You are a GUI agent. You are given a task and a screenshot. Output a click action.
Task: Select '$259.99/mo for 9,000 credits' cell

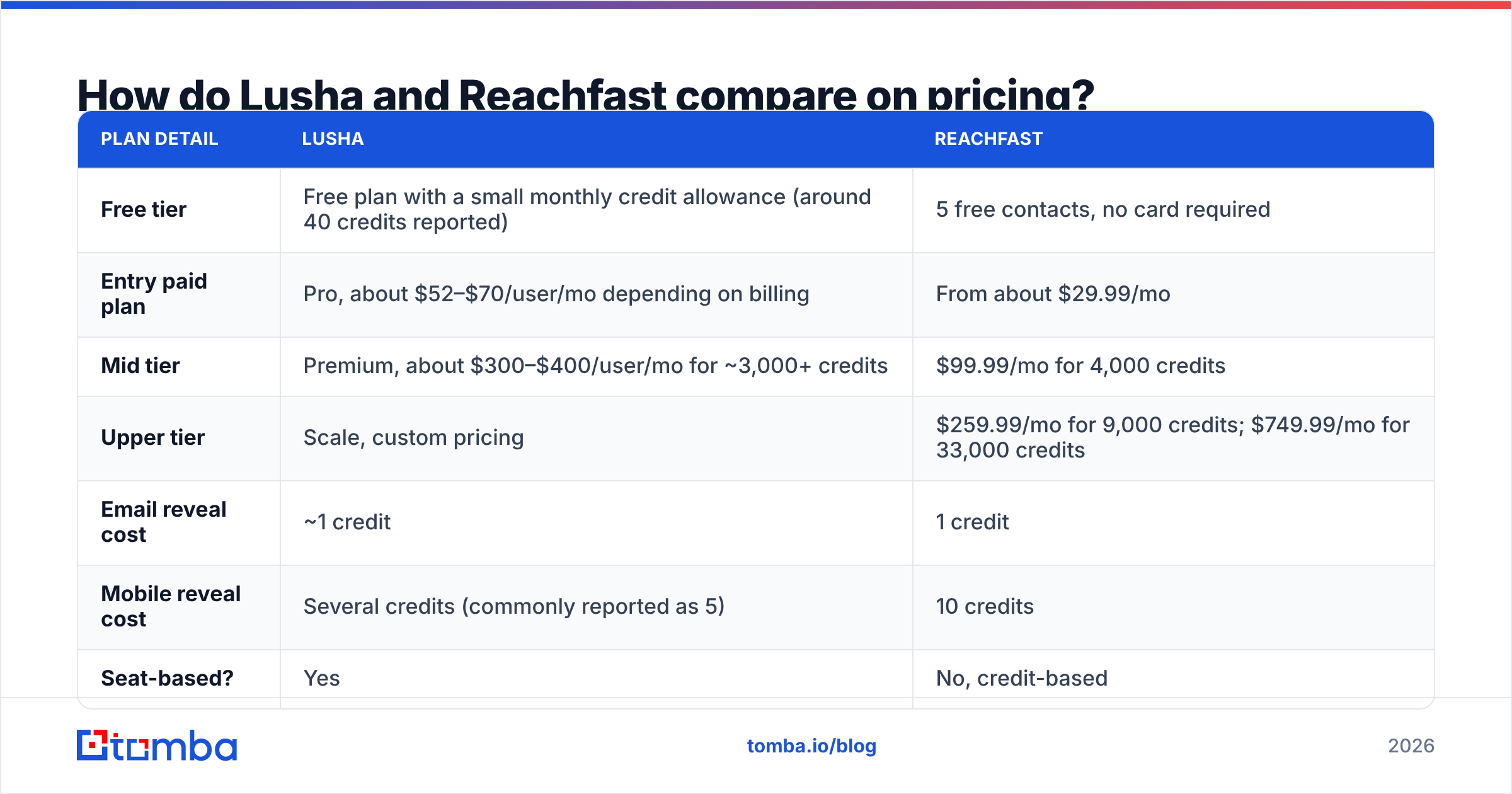[x=1172, y=437]
